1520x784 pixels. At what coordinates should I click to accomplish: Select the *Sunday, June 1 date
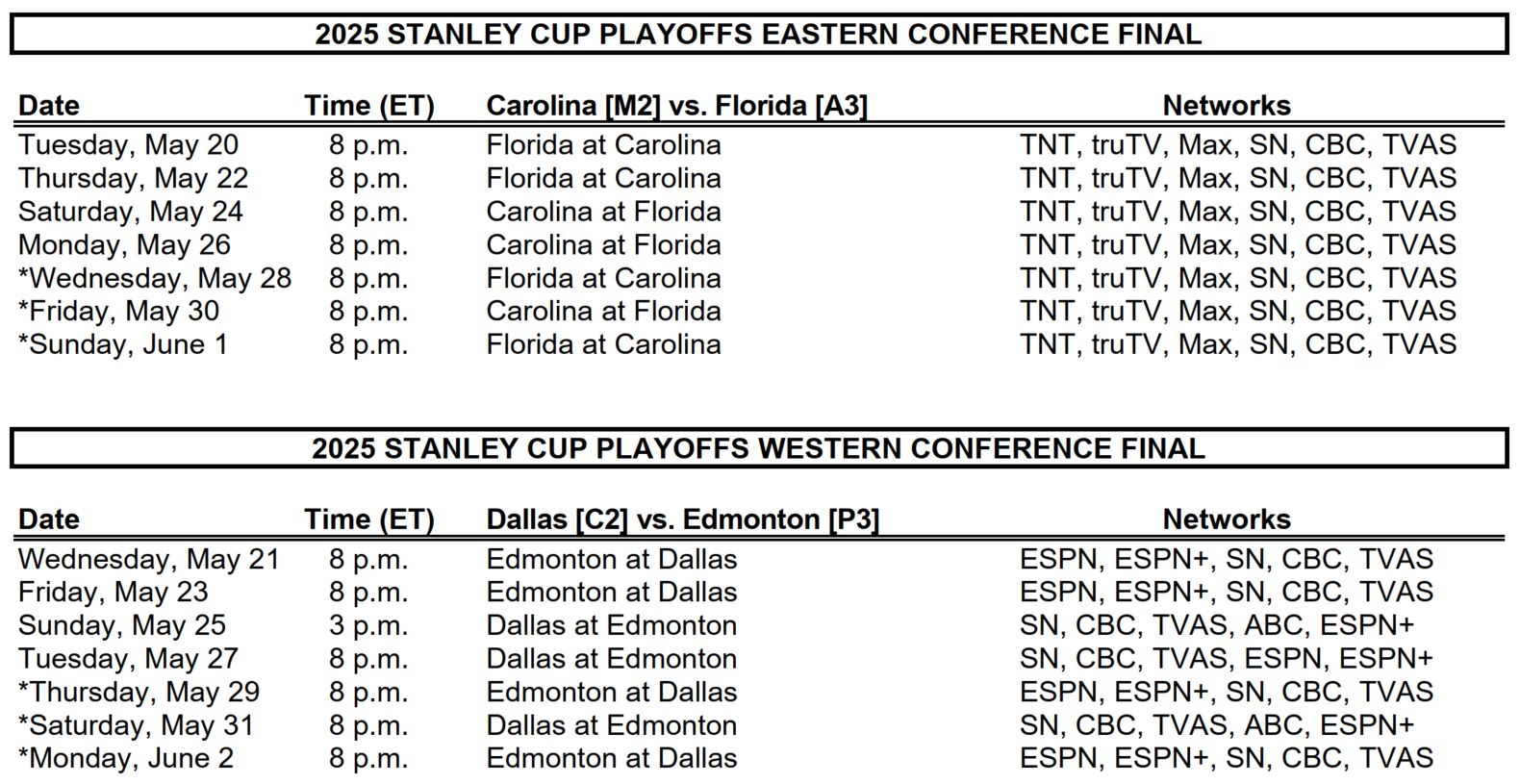tap(123, 344)
